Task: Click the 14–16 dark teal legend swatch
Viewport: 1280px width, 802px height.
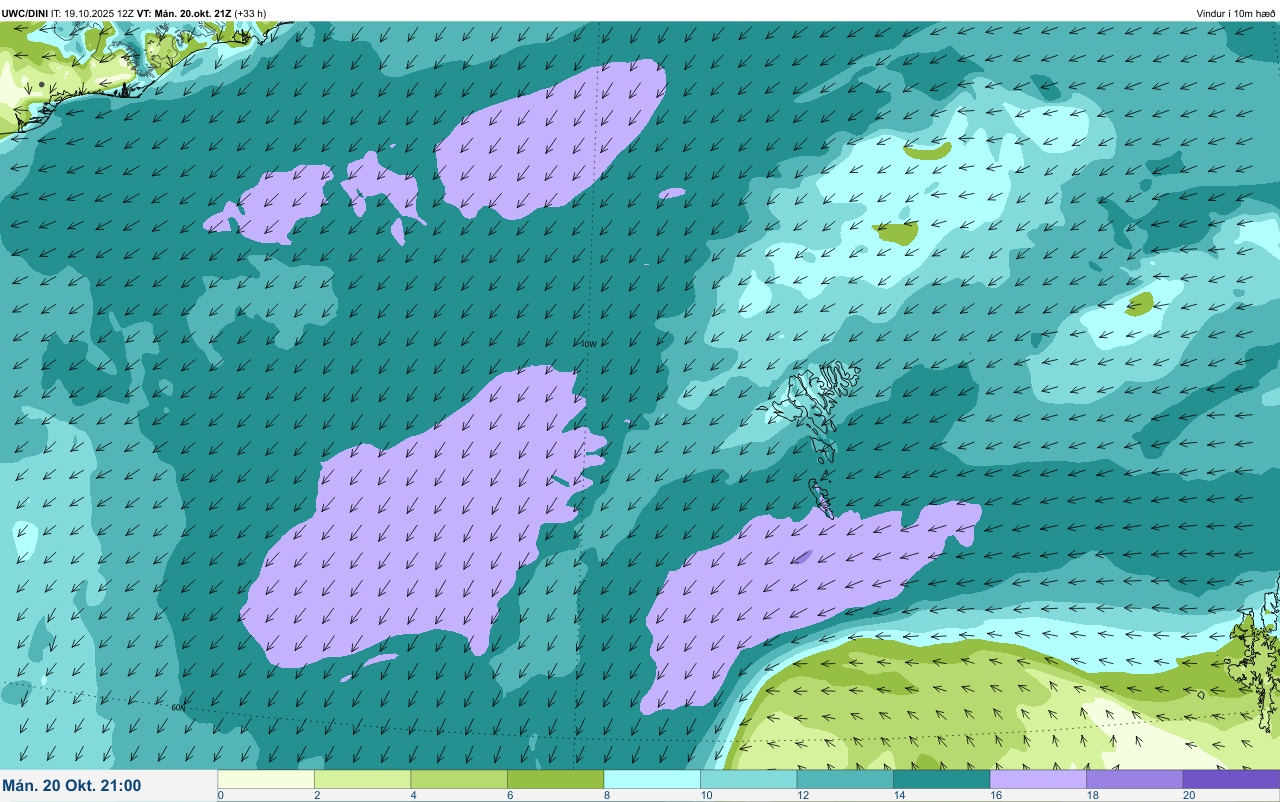Action: (941, 779)
